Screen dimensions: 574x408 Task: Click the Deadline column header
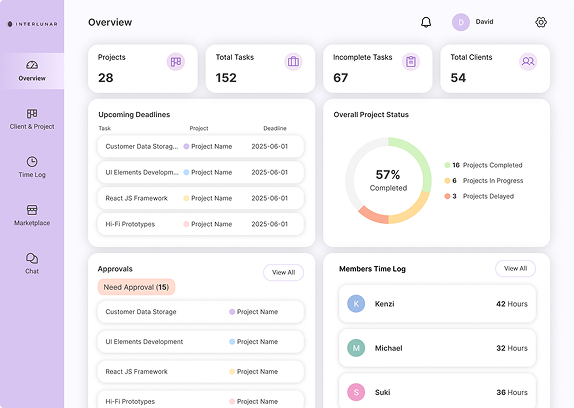click(x=275, y=128)
